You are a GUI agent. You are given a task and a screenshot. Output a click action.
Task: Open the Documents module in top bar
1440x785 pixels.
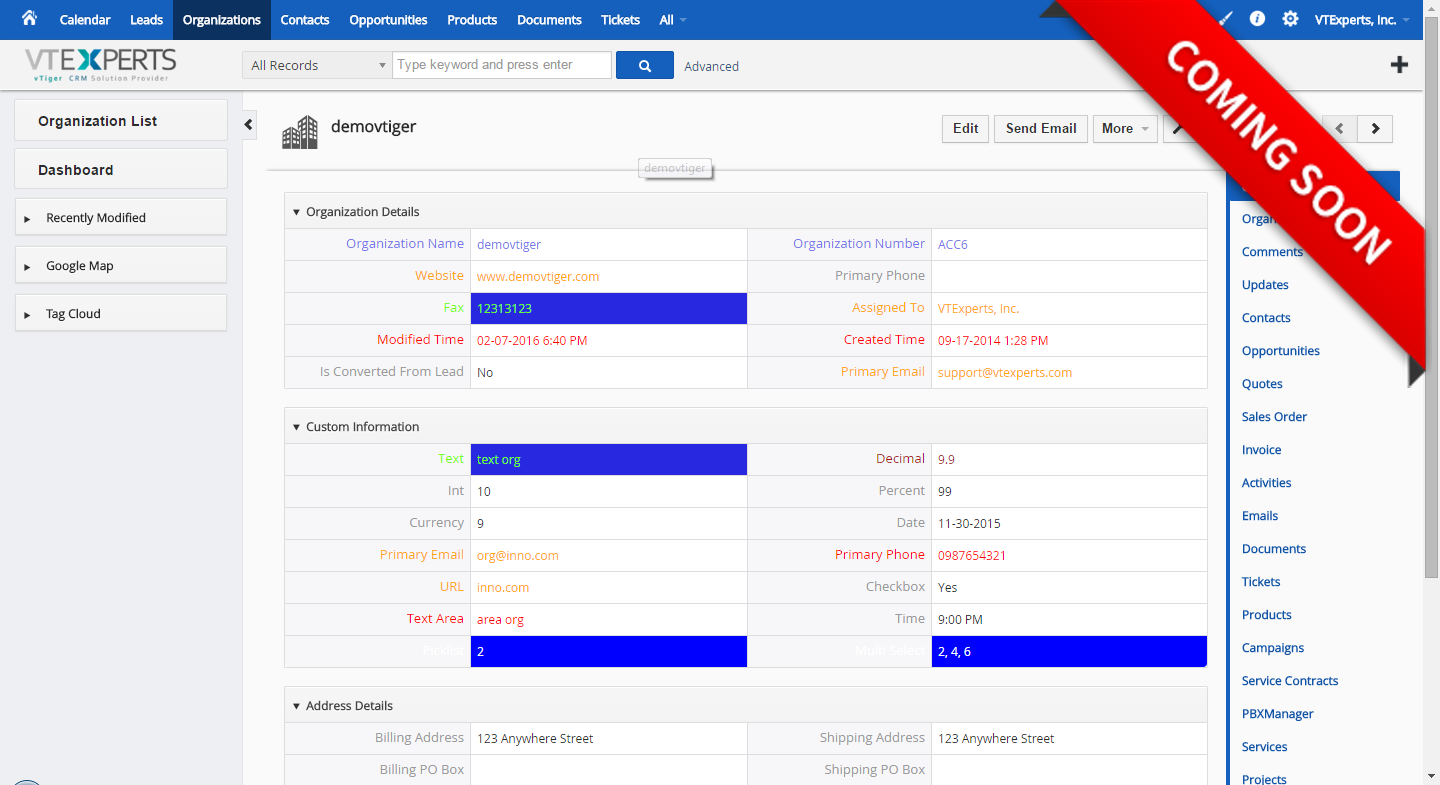click(549, 20)
